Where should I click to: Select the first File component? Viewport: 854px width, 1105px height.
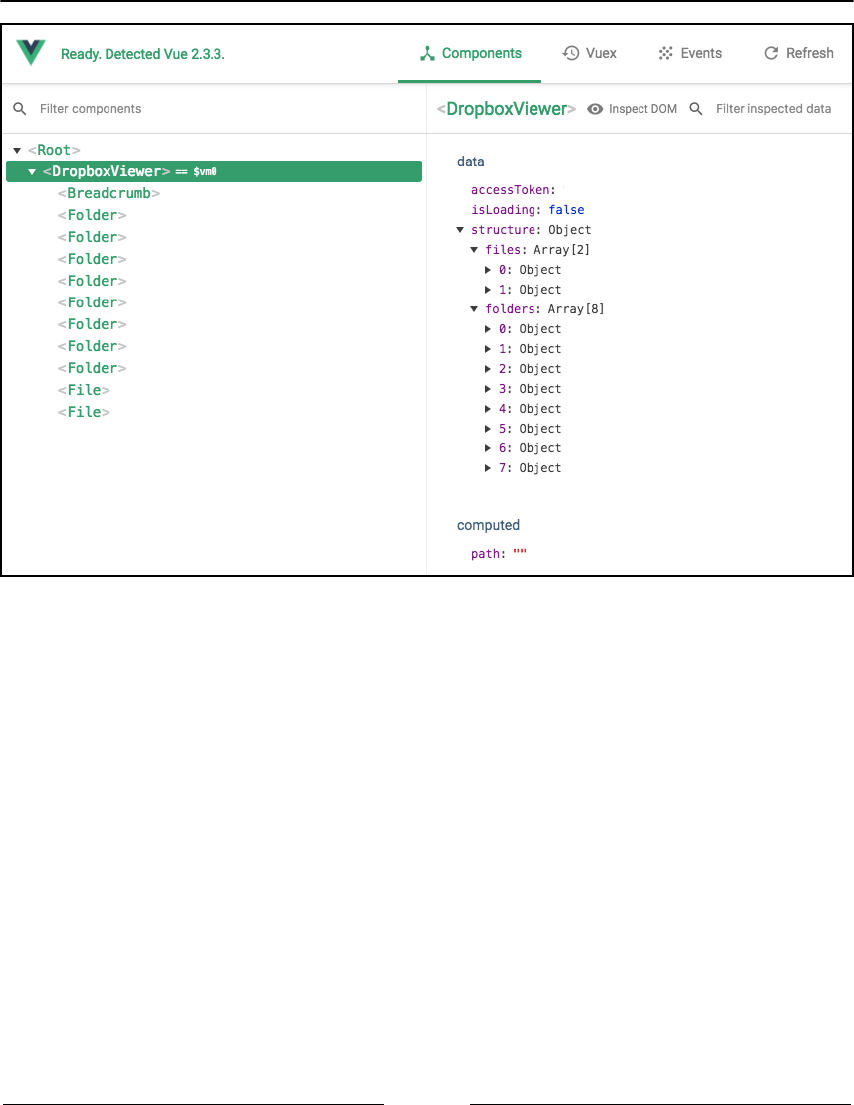pos(84,390)
